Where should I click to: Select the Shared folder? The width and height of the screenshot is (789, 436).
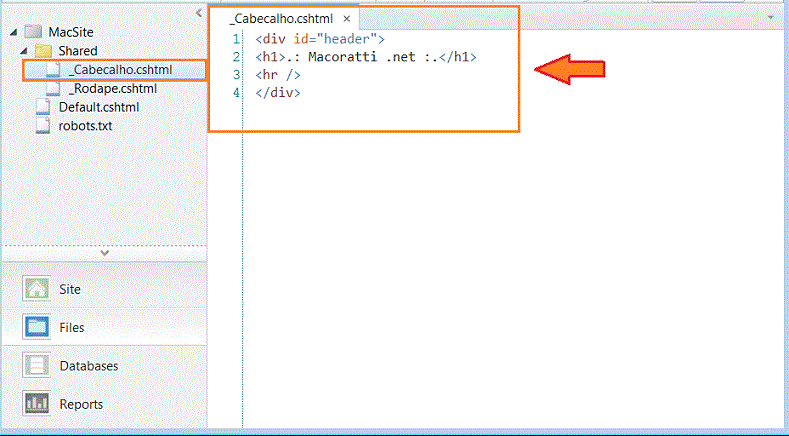[x=78, y=51]
